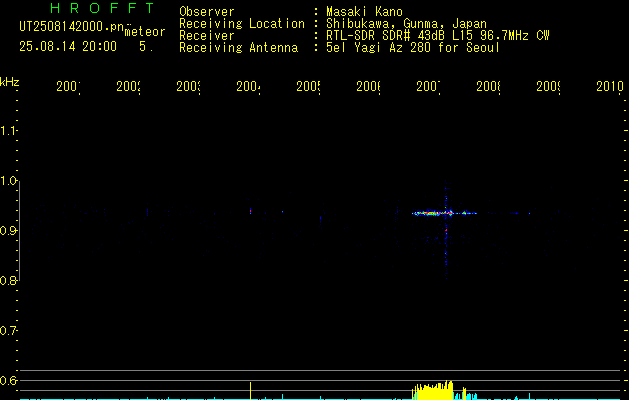629x400 pixels.
Task: Select the file name UT2508142000.pn
Action: coord(71,27)
